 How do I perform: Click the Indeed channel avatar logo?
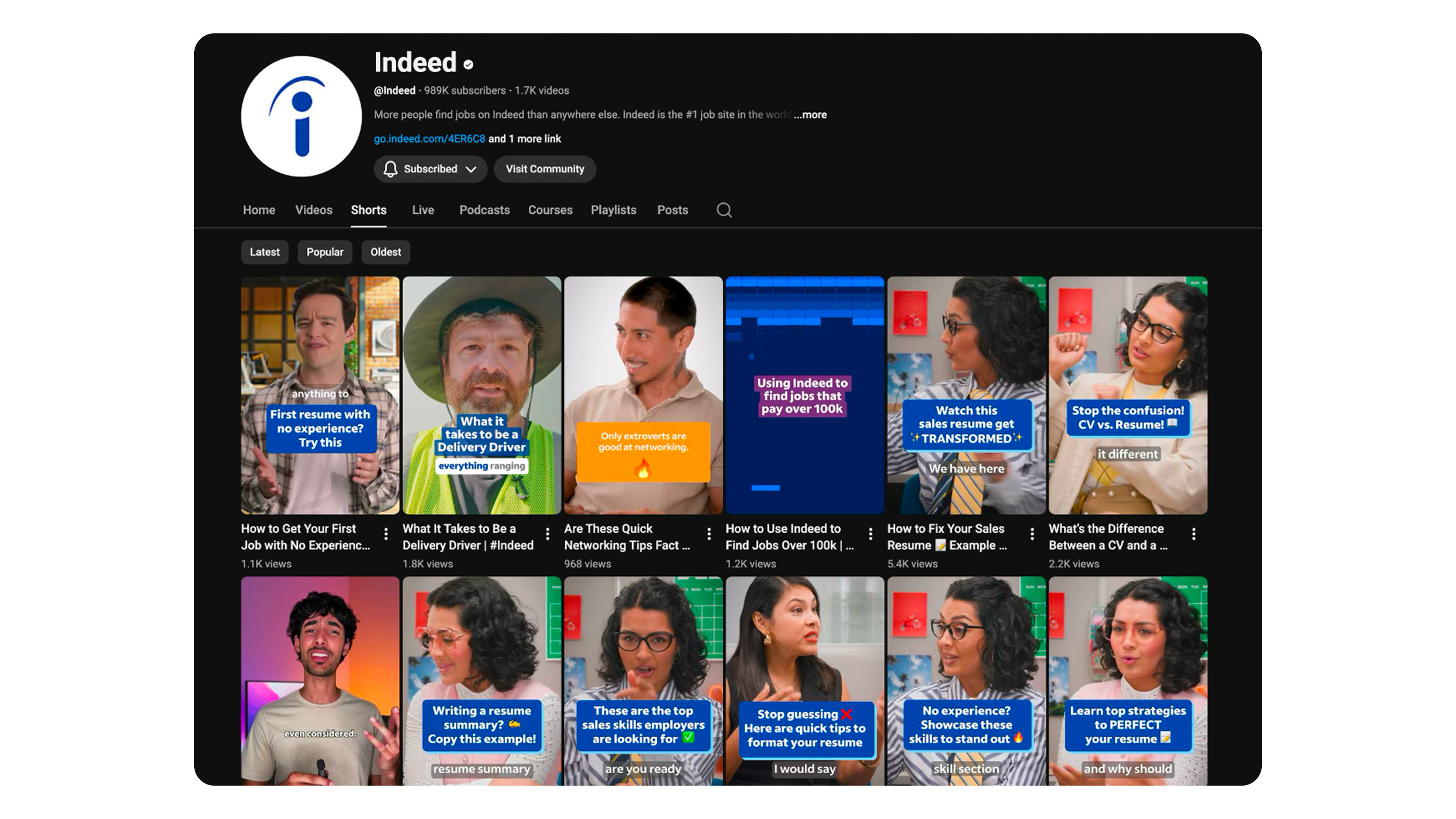coord(301,116)
